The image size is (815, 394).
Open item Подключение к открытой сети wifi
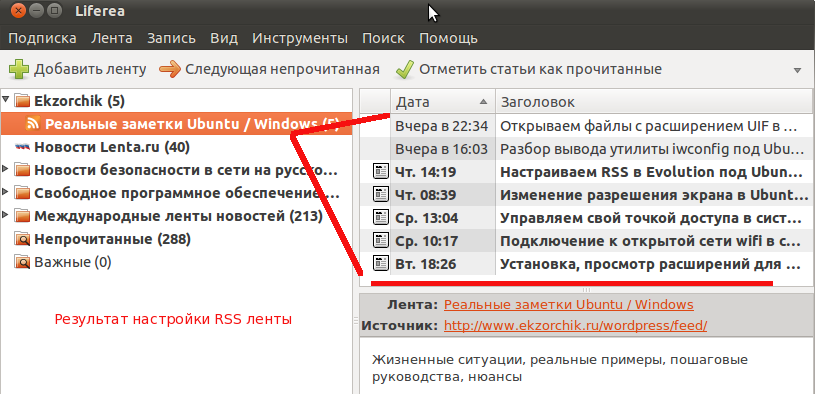click(x=654, y=240)
